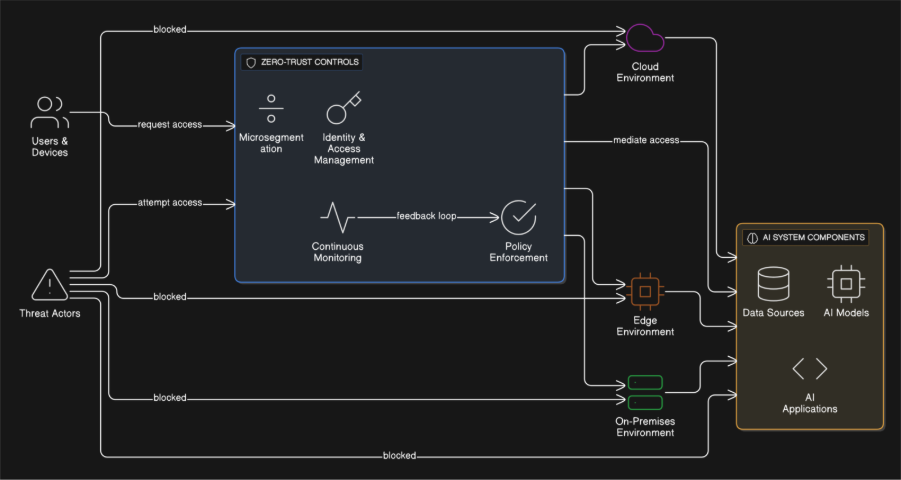Click the 'On-Premises Environment' caption

point(645,427)
